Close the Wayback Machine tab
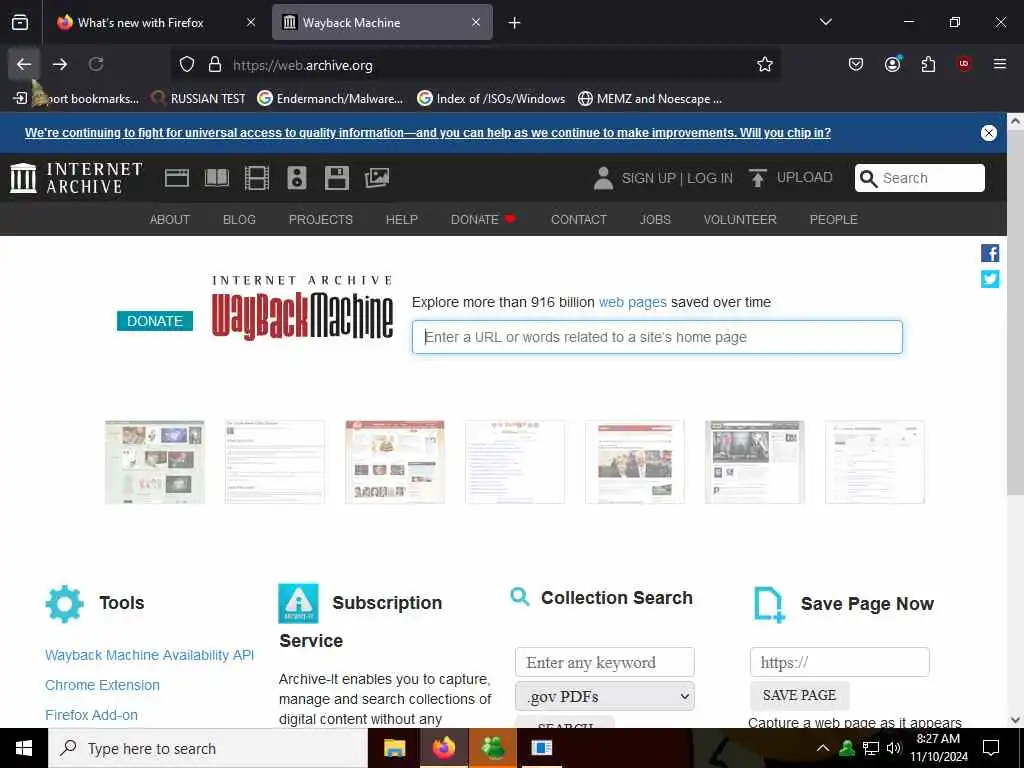 tap(476, 23)
